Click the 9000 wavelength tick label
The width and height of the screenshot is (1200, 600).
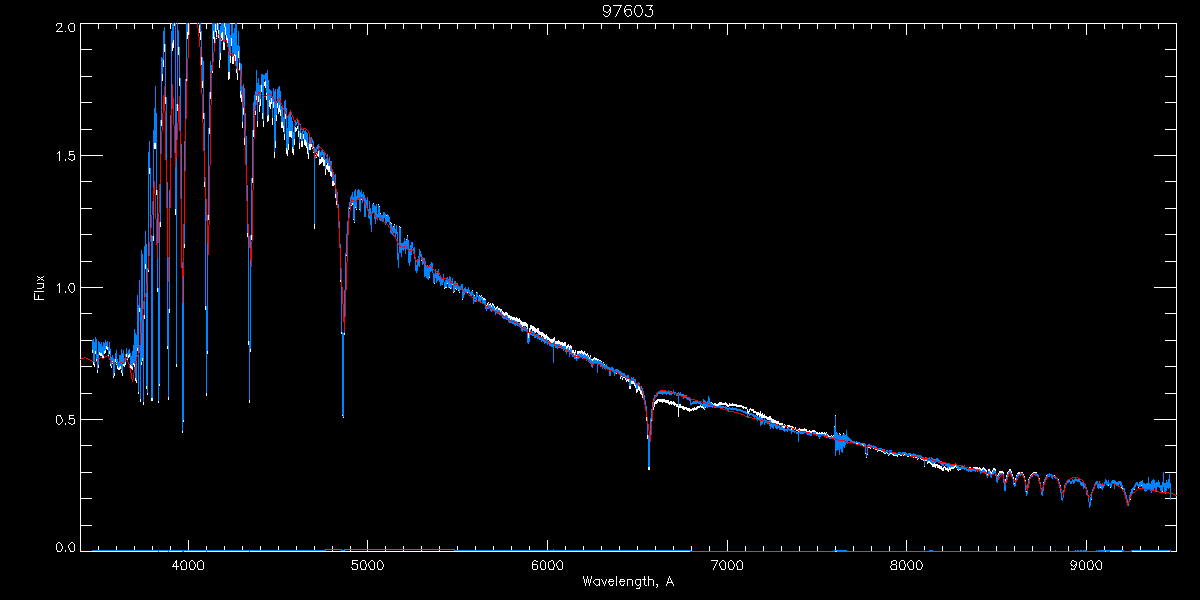(x=1086, y=565)
